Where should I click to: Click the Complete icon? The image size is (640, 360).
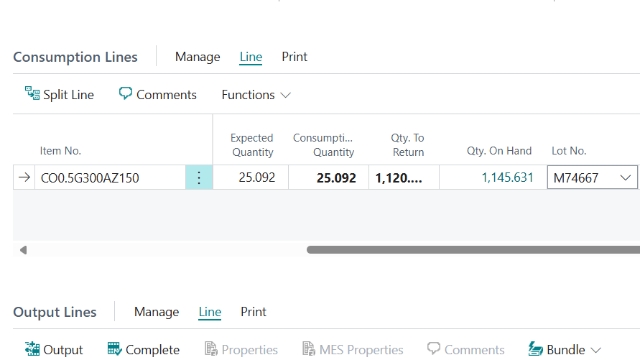(x=115, y=349)
